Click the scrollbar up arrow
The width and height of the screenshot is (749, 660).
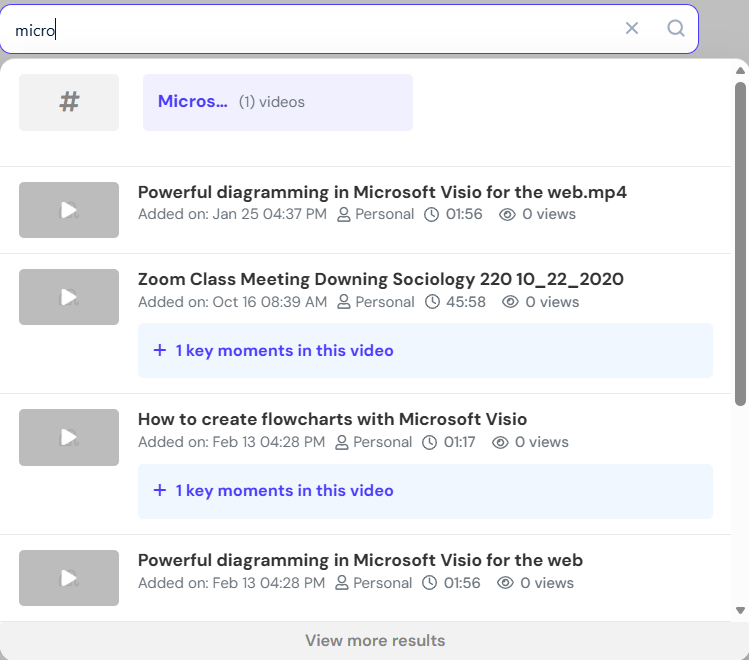click(740, 71)
